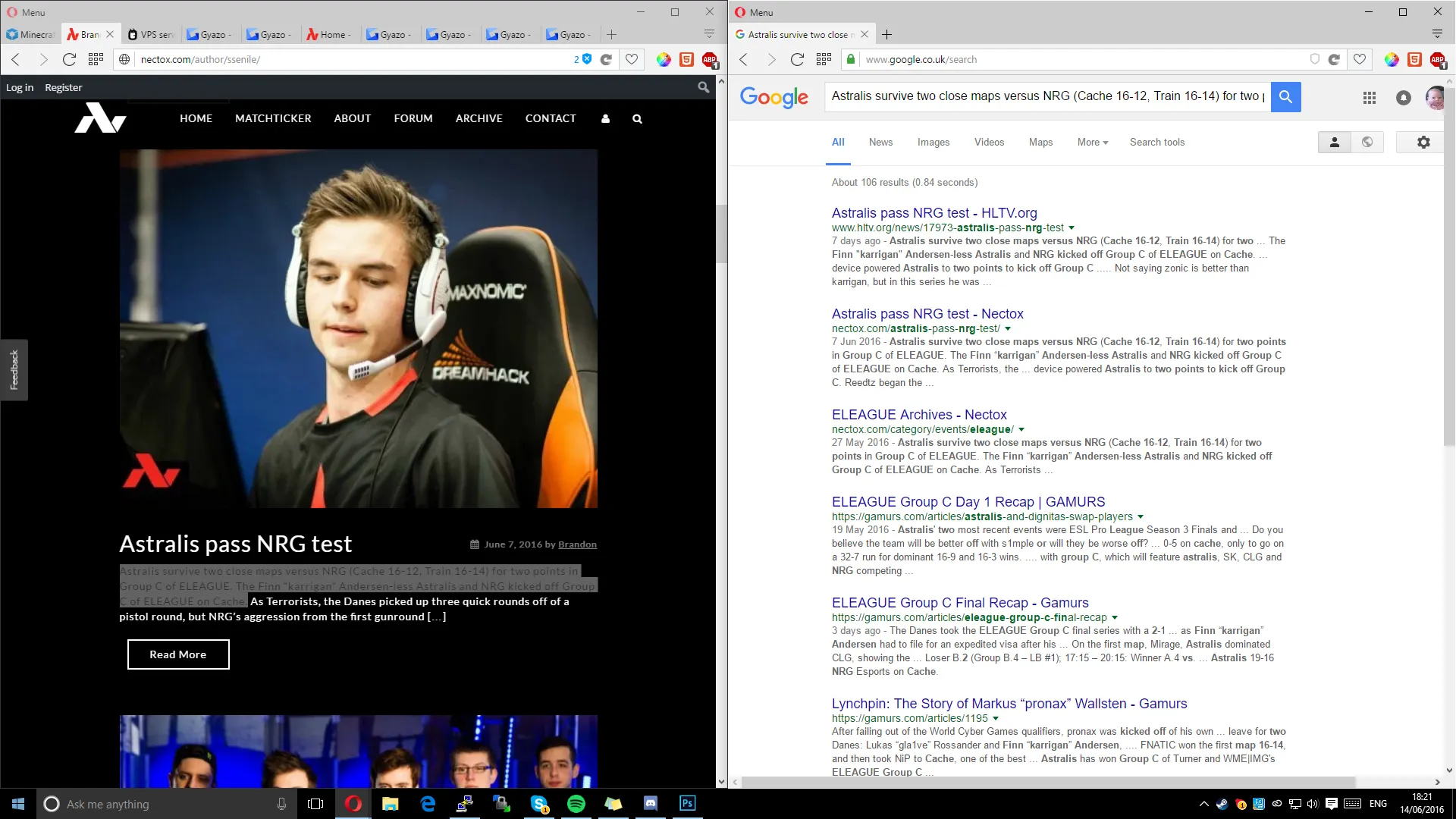Expand the More search category dropdown
The image size is (1456, 819).
(x=1093, y=142)
